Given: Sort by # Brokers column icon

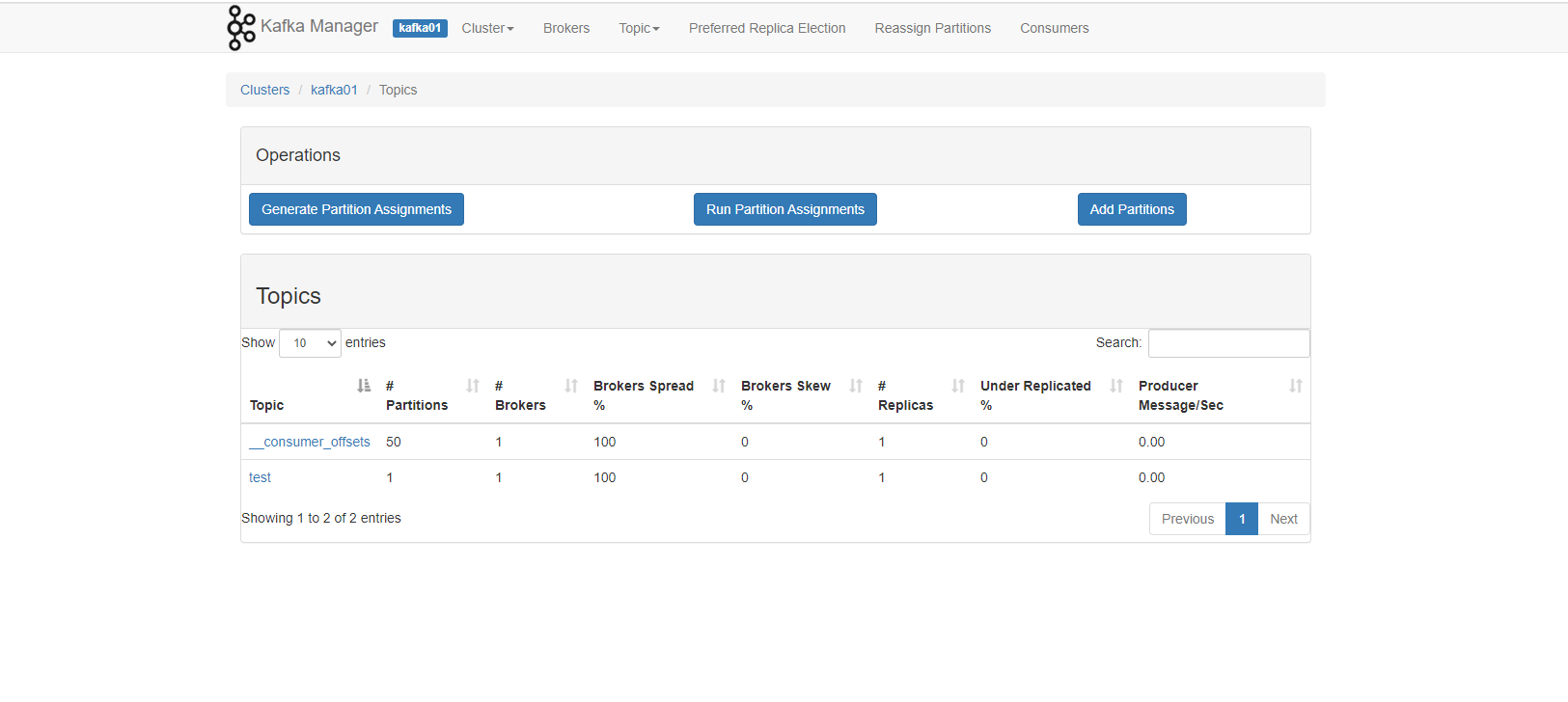Looking at the screenshot, I should [571, 386].
